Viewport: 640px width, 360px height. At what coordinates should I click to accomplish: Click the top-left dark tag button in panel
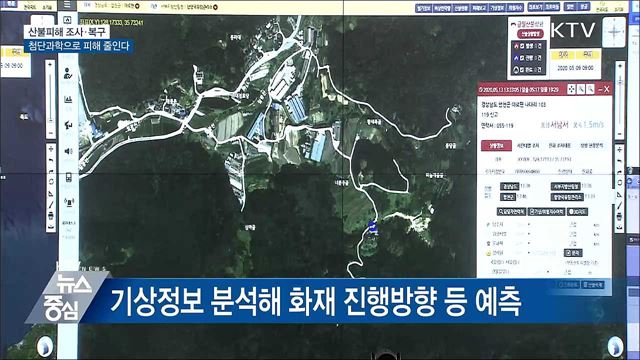tap(509, 187)
